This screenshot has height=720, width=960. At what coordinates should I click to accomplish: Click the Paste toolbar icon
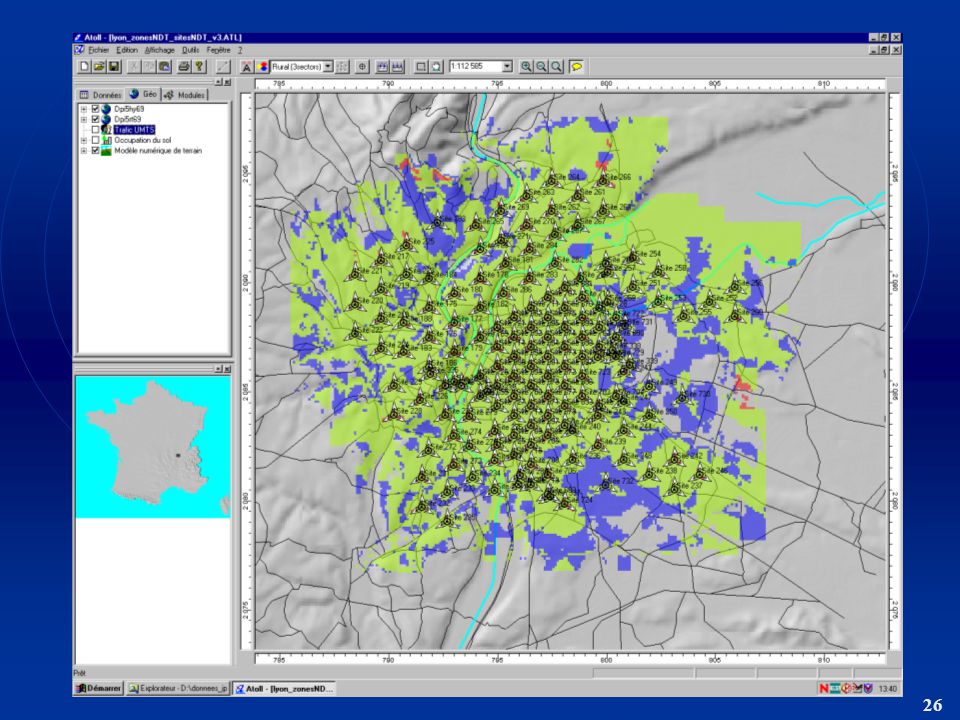[165, 66]
